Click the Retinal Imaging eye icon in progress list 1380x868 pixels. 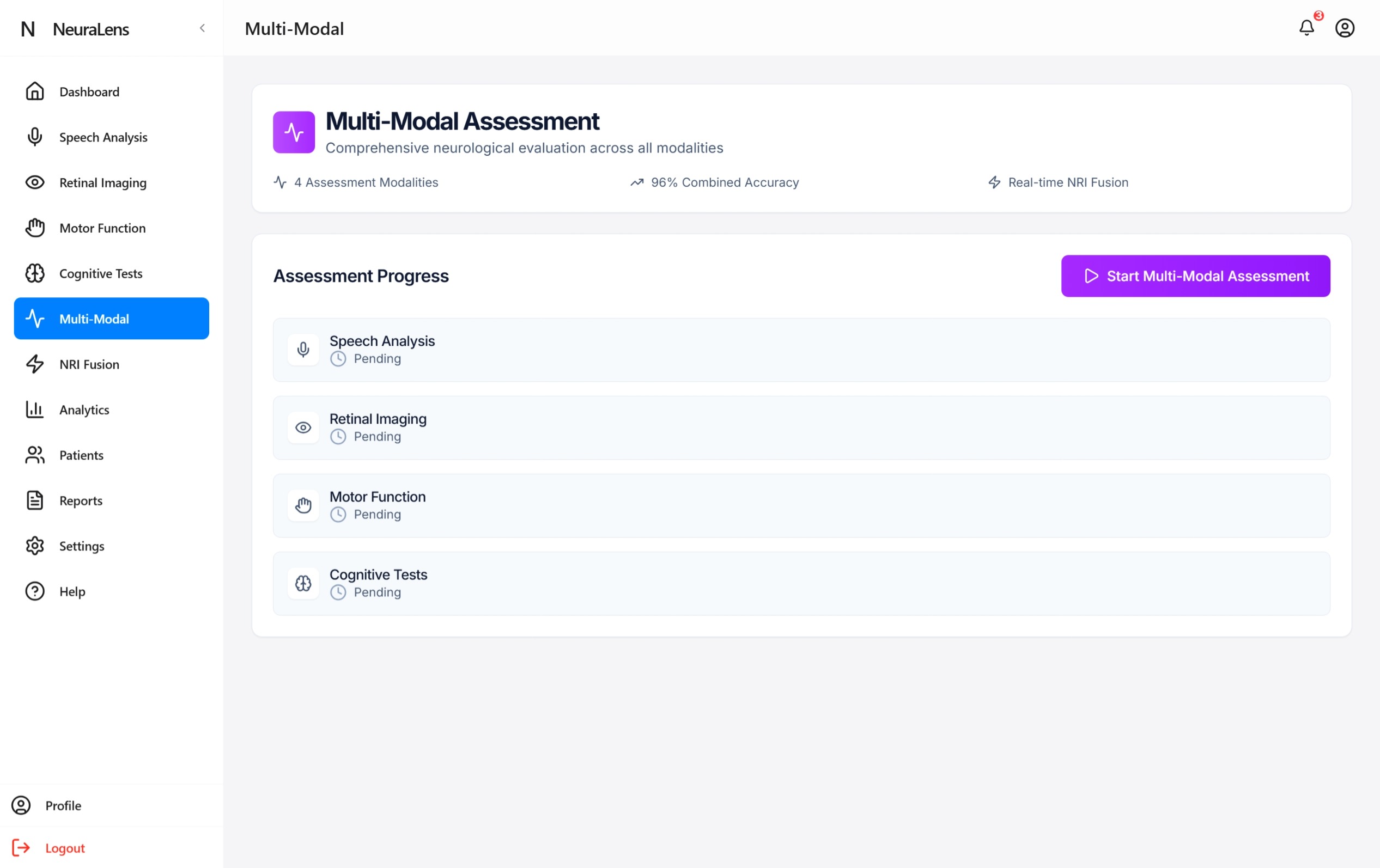click(x=303, y=427)
